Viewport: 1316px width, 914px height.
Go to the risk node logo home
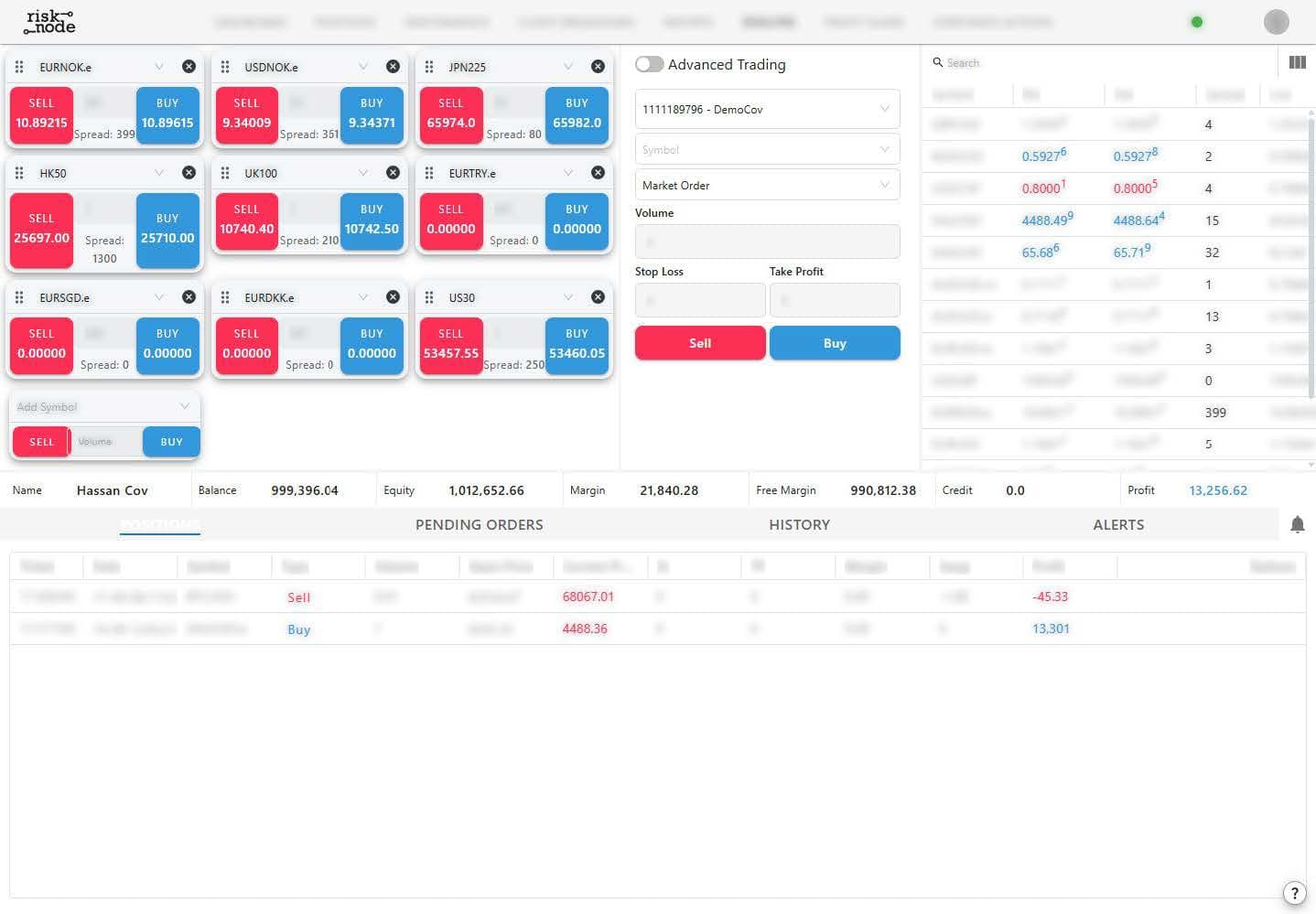pos(49,22)
